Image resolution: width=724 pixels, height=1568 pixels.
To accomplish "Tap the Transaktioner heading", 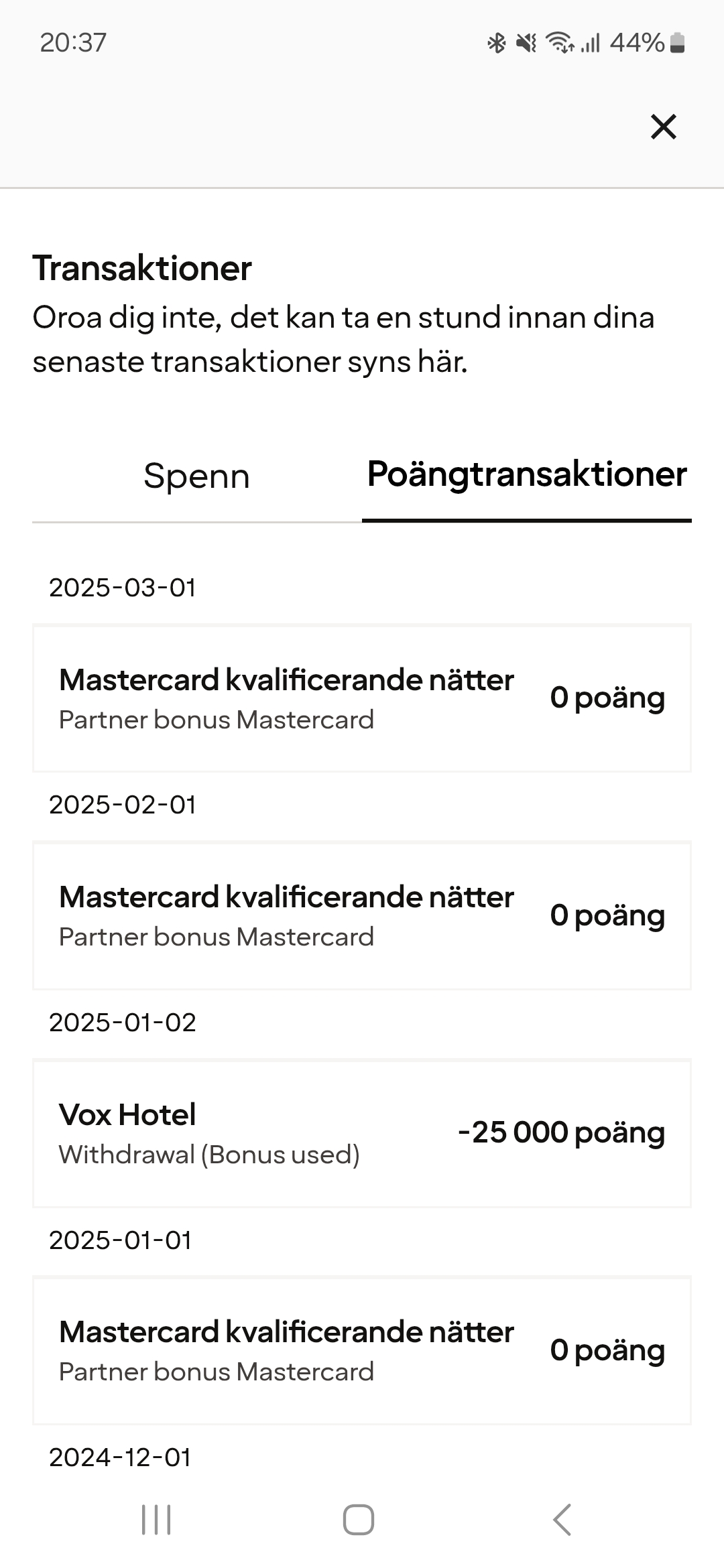I will pyautogui.click(x=142, y=269).
